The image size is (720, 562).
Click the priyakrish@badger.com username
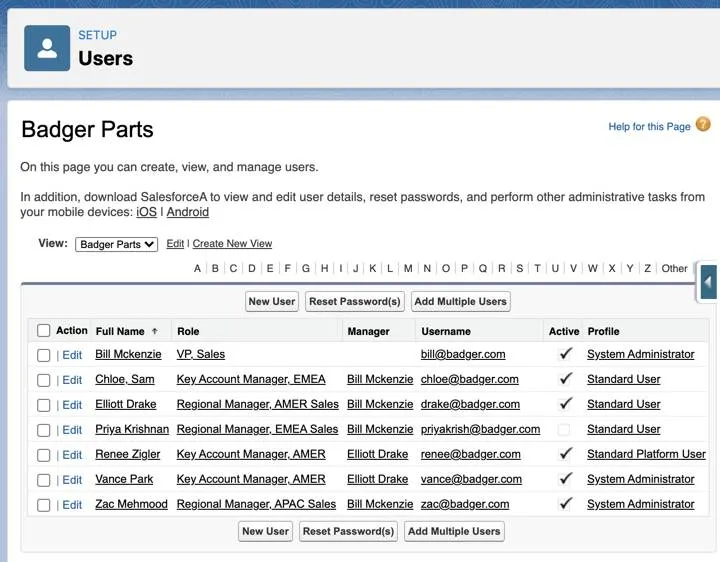pyautogui.click(x=480, y=429)
